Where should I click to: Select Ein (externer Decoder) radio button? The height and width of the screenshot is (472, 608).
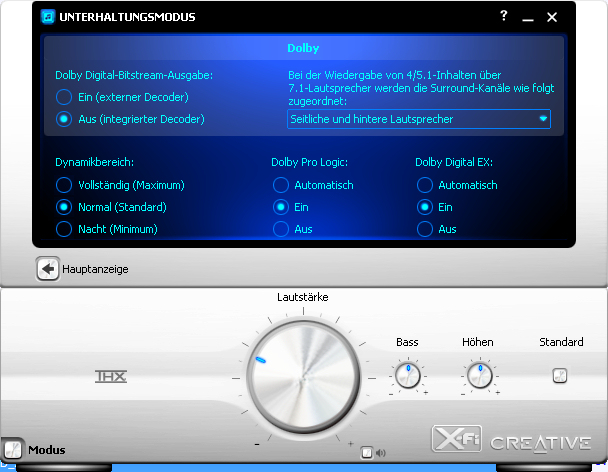[x=64, y=97]
